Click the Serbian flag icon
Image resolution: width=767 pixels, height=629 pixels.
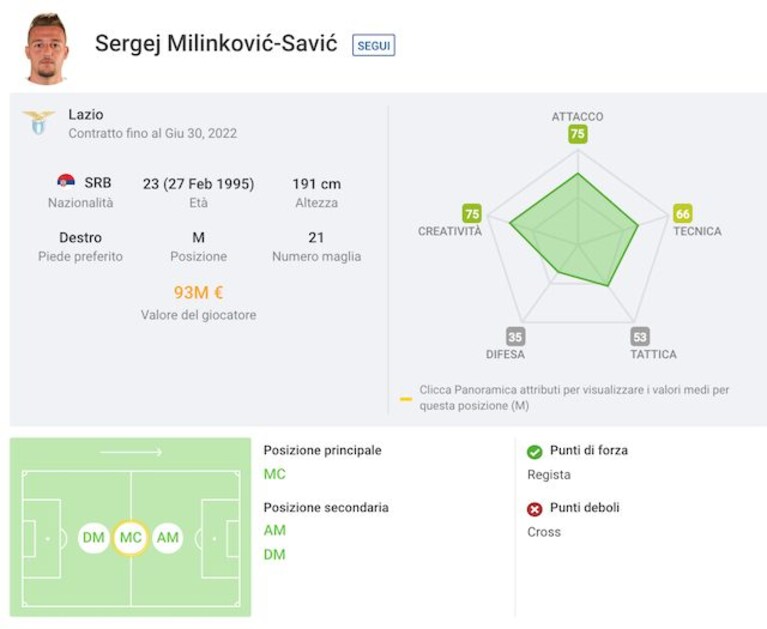[66, 181]
